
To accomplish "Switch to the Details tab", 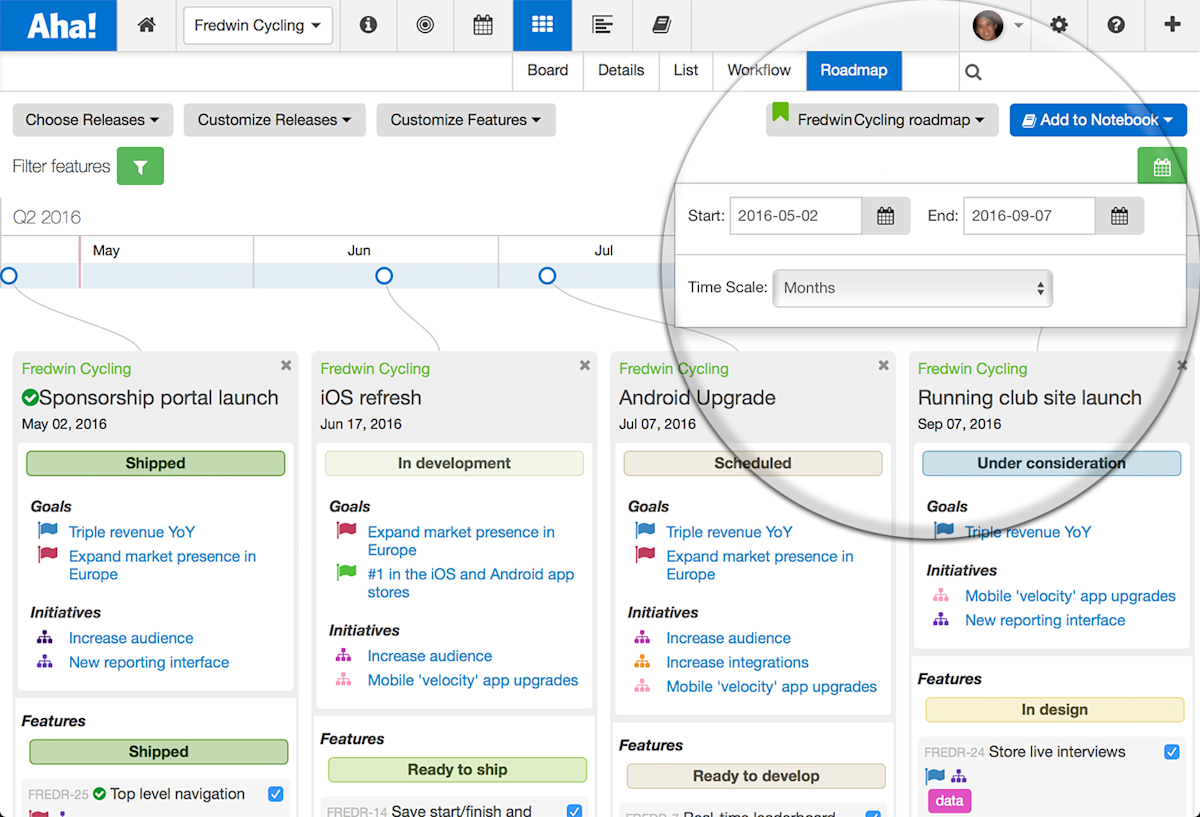I will (x=621, y=70).
